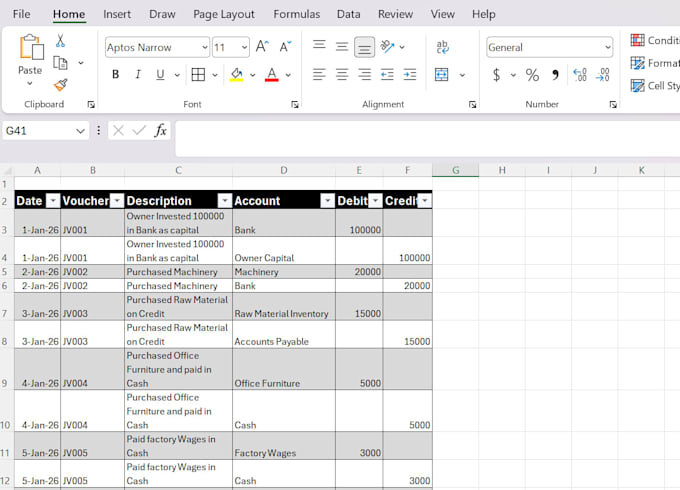Click the Insert Function fx icon
This screenshot has height=490, width=680.
(160, 130)
